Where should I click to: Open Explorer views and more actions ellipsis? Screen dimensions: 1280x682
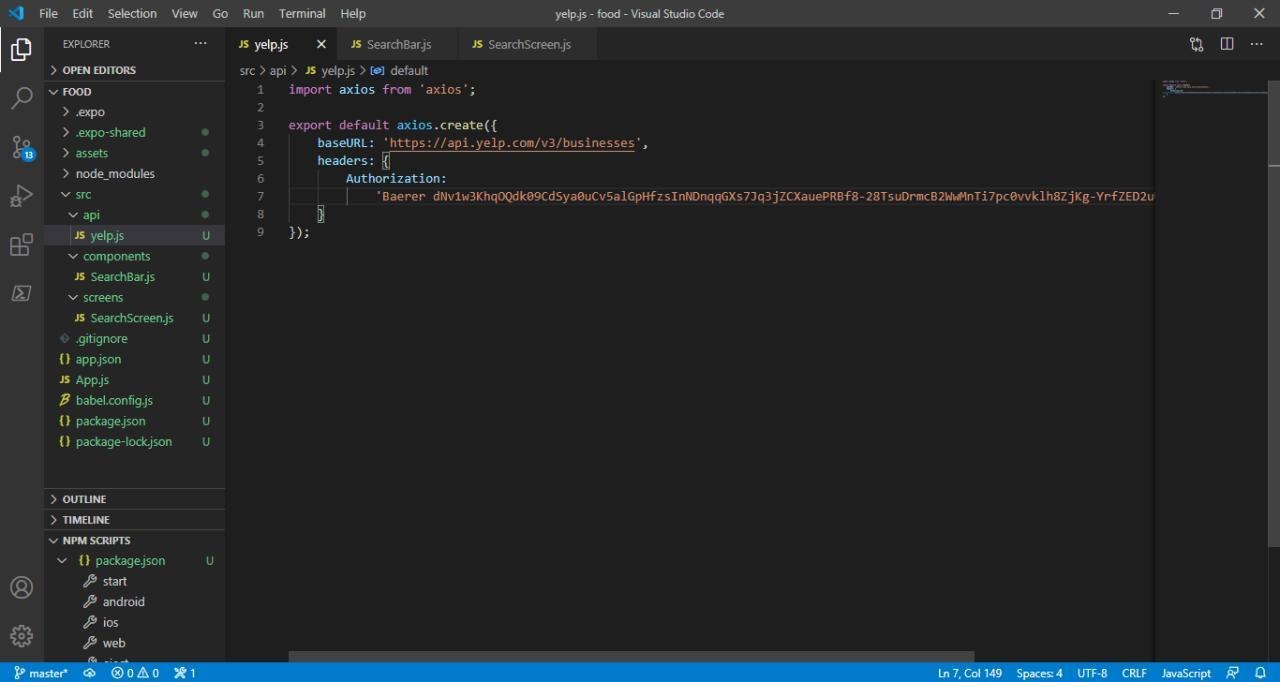click(x=201, y=44)
